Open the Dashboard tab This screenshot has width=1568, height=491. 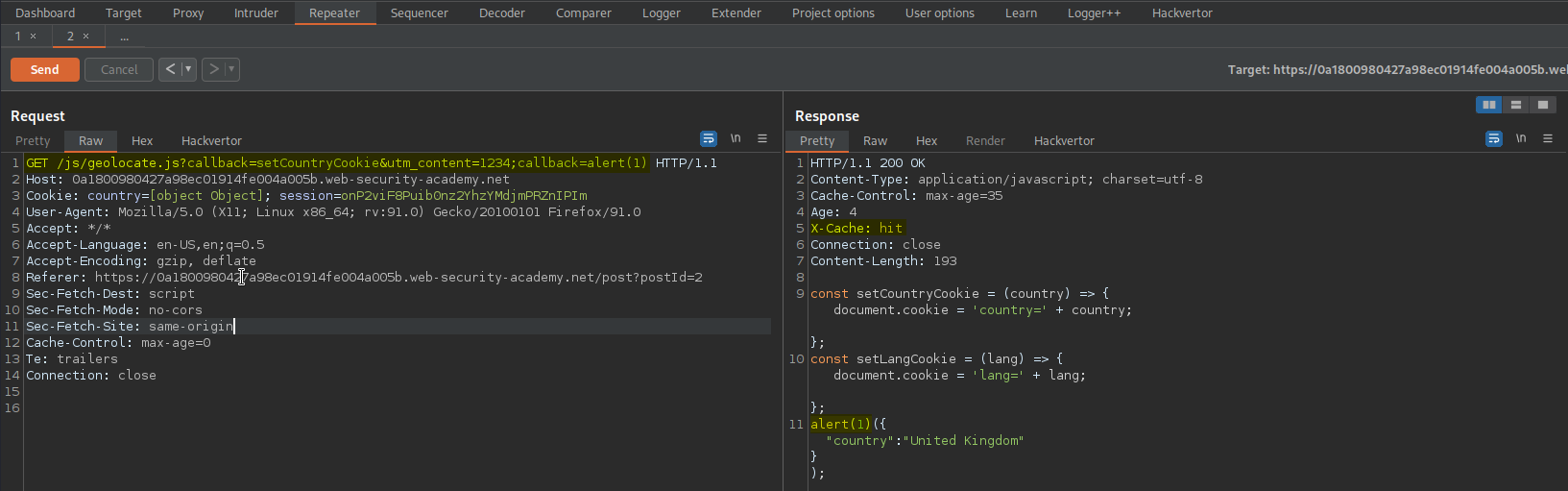45,12
